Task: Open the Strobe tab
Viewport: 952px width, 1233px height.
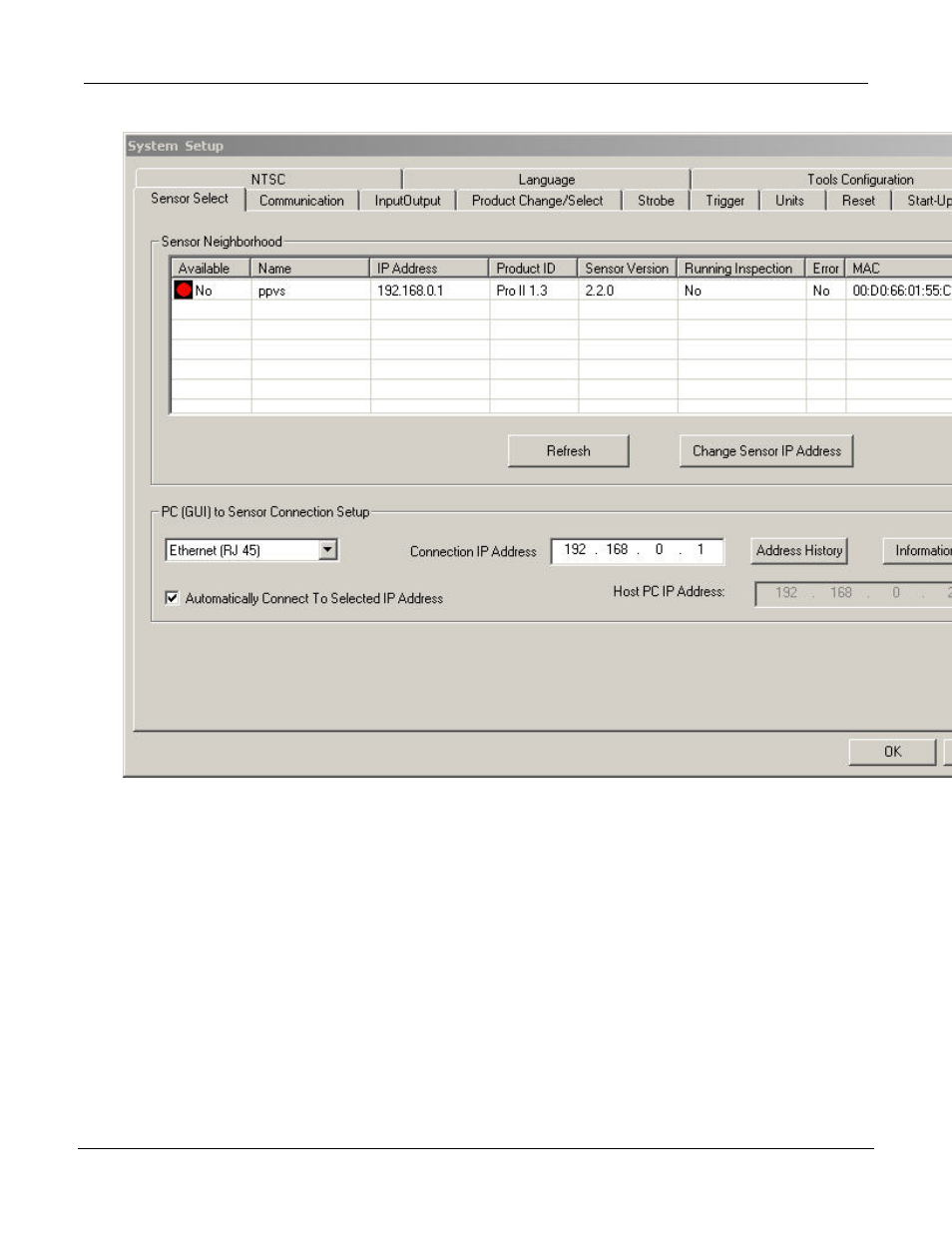Action: (x=656, y=201)
